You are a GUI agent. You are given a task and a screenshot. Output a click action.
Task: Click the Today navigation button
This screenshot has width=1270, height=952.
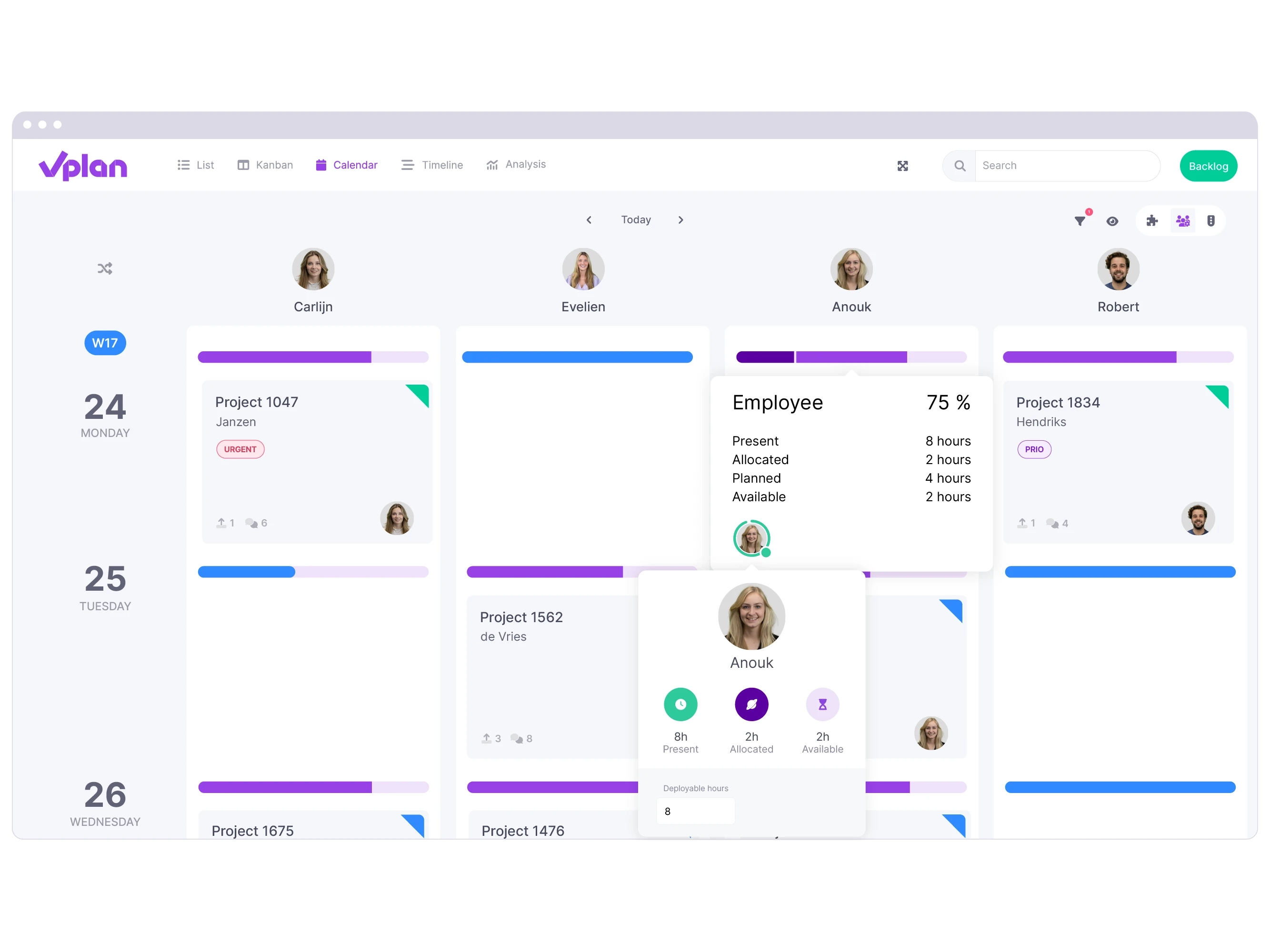636,220
